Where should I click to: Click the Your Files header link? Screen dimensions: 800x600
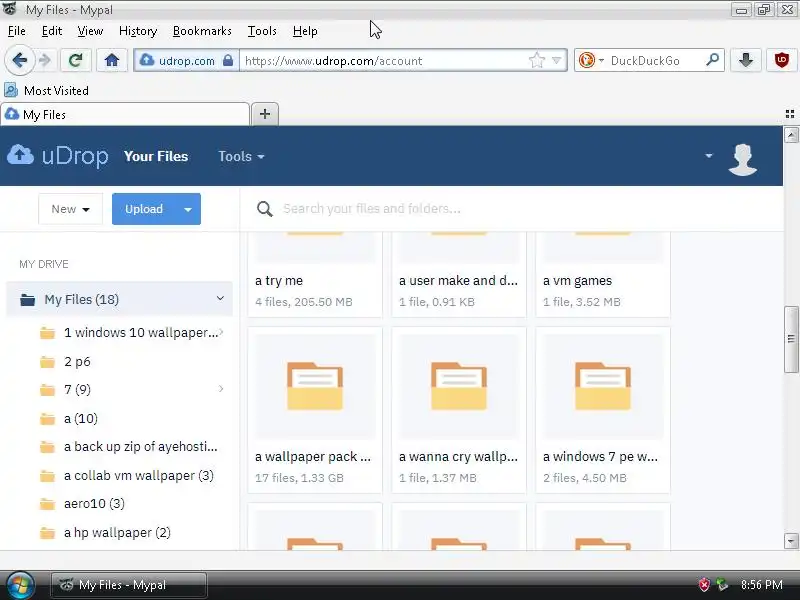coord(156,156)
